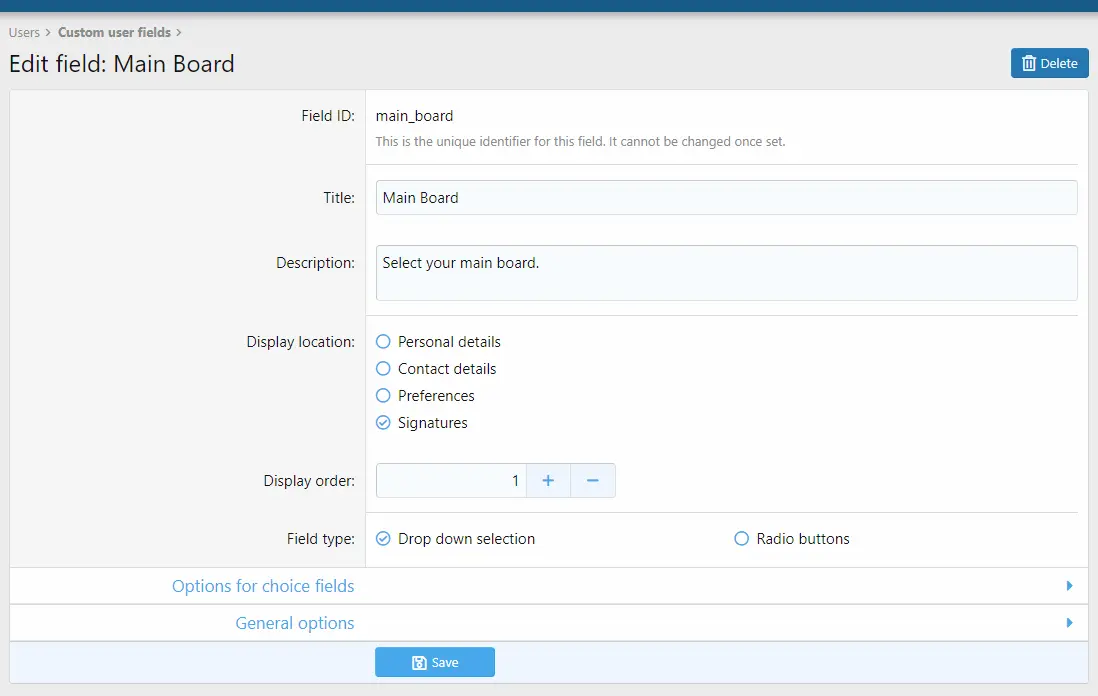This screenshot has width=1098, height=696.
Task: Click the Edit field: Main Board heading
Action: pos(121,64)
